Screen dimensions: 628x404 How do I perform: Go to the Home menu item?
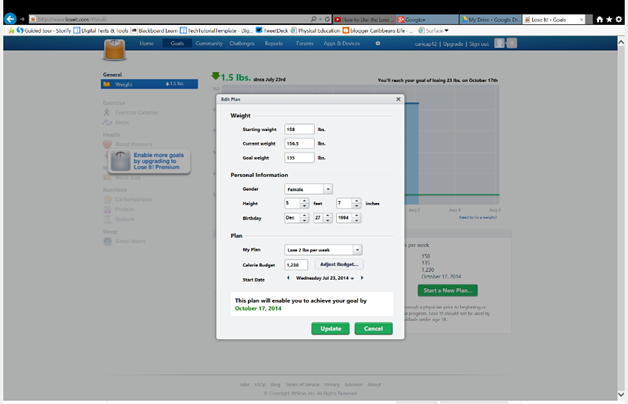tap(147, 43)
